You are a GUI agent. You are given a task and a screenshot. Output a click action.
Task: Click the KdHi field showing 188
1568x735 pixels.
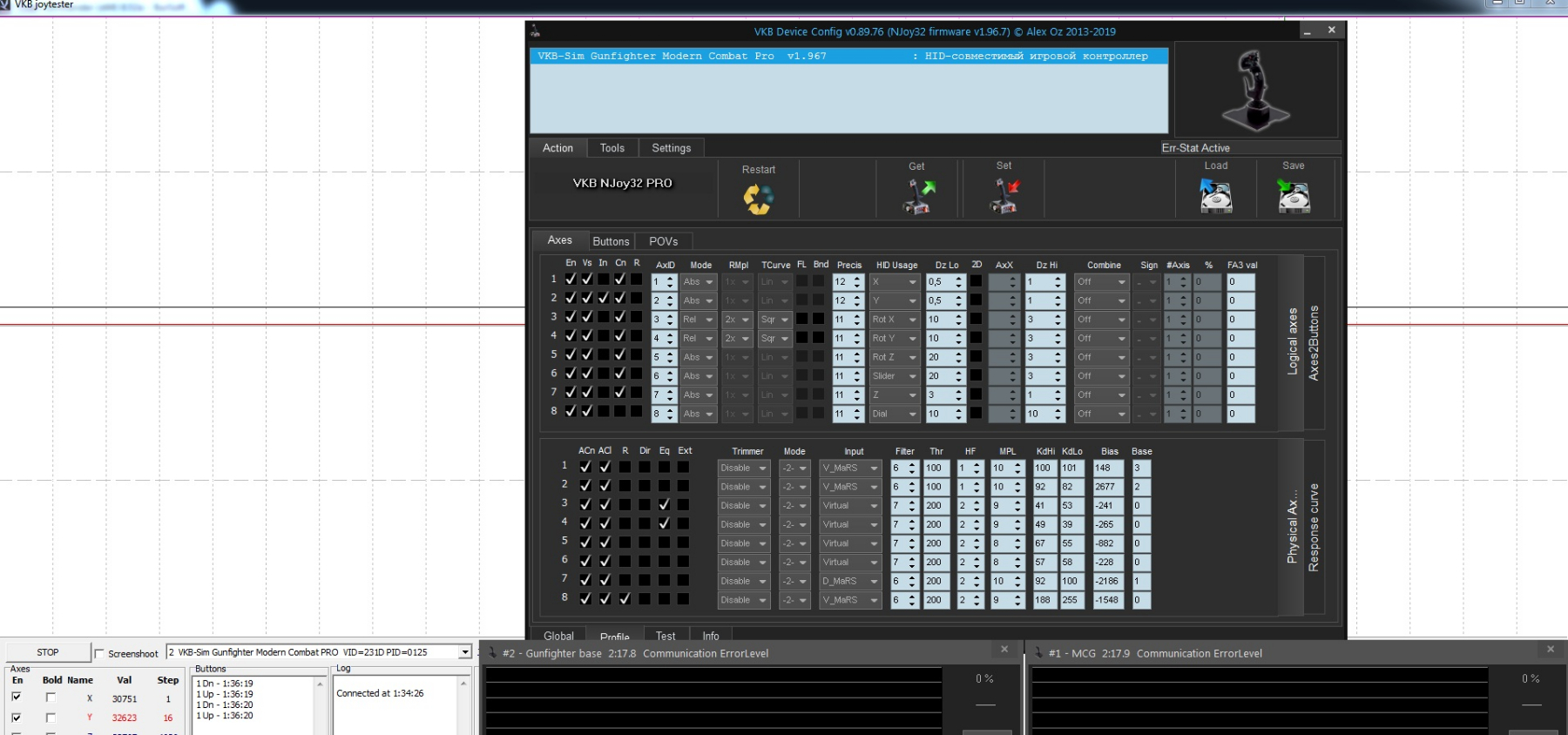pos(1044,600)
